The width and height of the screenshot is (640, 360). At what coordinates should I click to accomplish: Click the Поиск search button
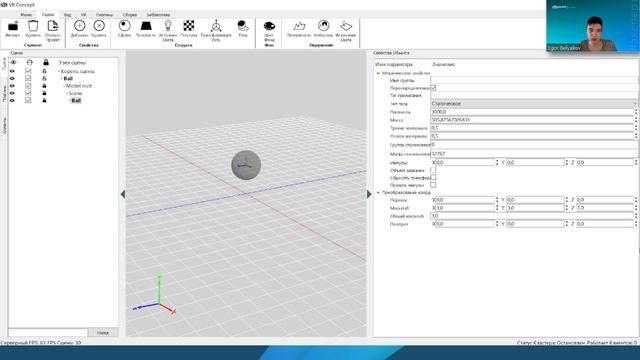click(103, 333)
